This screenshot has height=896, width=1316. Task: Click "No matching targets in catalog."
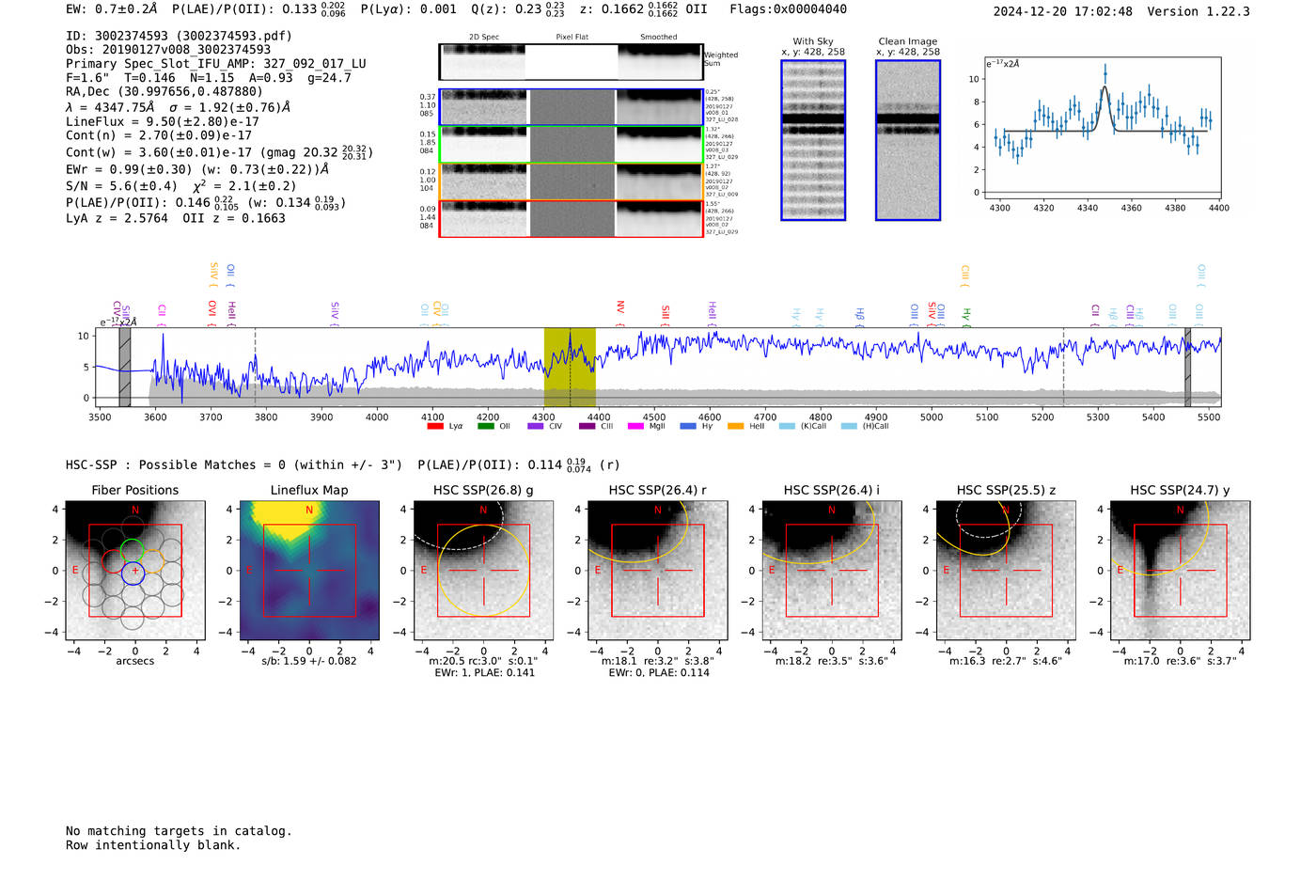click(179, 831)
